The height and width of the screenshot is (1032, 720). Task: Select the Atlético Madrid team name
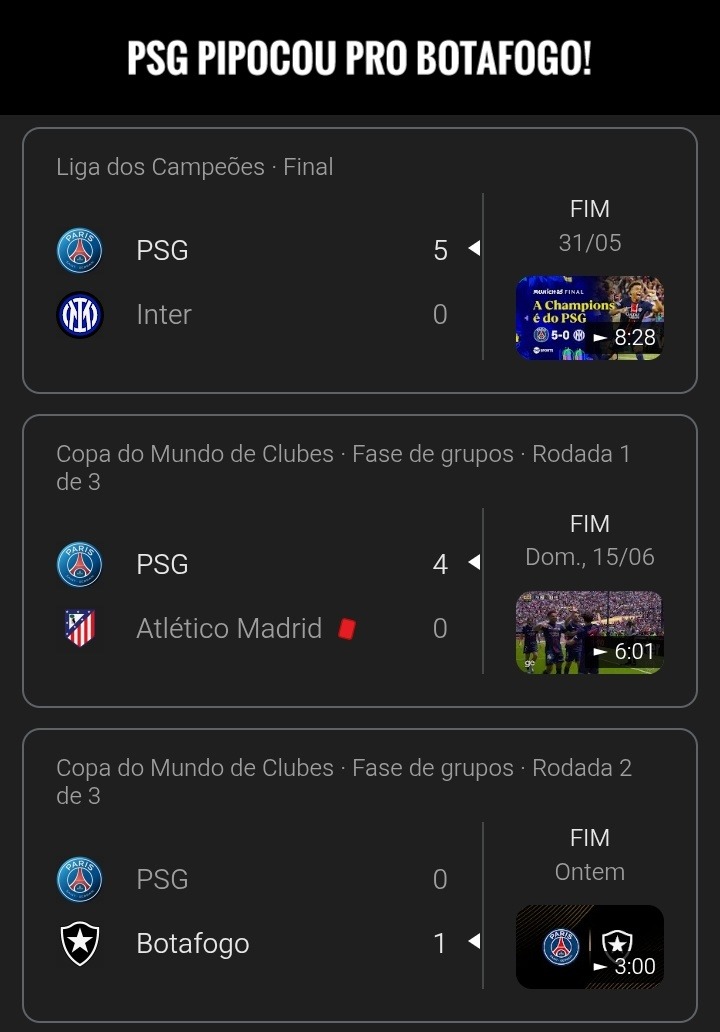(229, 629)
